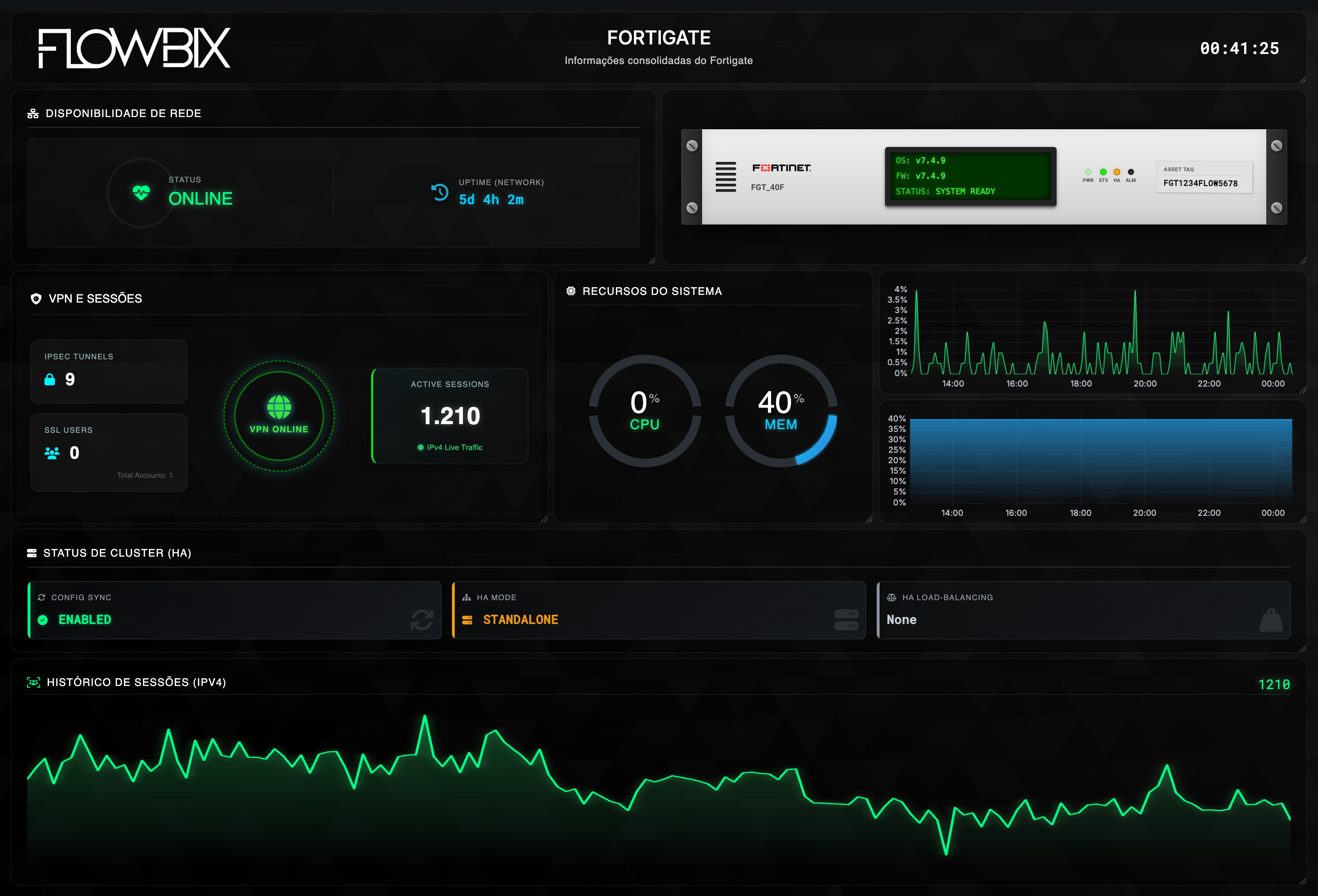
Task: Click the orange HA LED indicator
Action: [x=1116, y=172]
